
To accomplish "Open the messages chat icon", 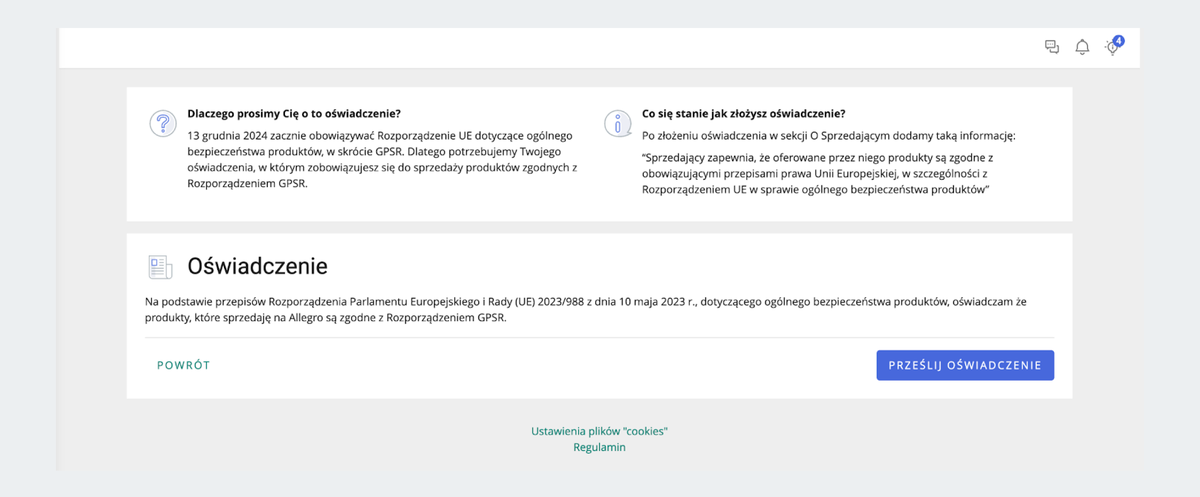I will click(1051, 47).
